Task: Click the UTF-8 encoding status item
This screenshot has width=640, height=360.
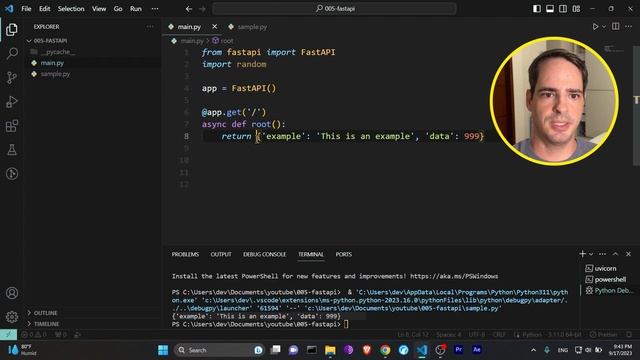Action: pyautogui.click(x=477, y=334)
